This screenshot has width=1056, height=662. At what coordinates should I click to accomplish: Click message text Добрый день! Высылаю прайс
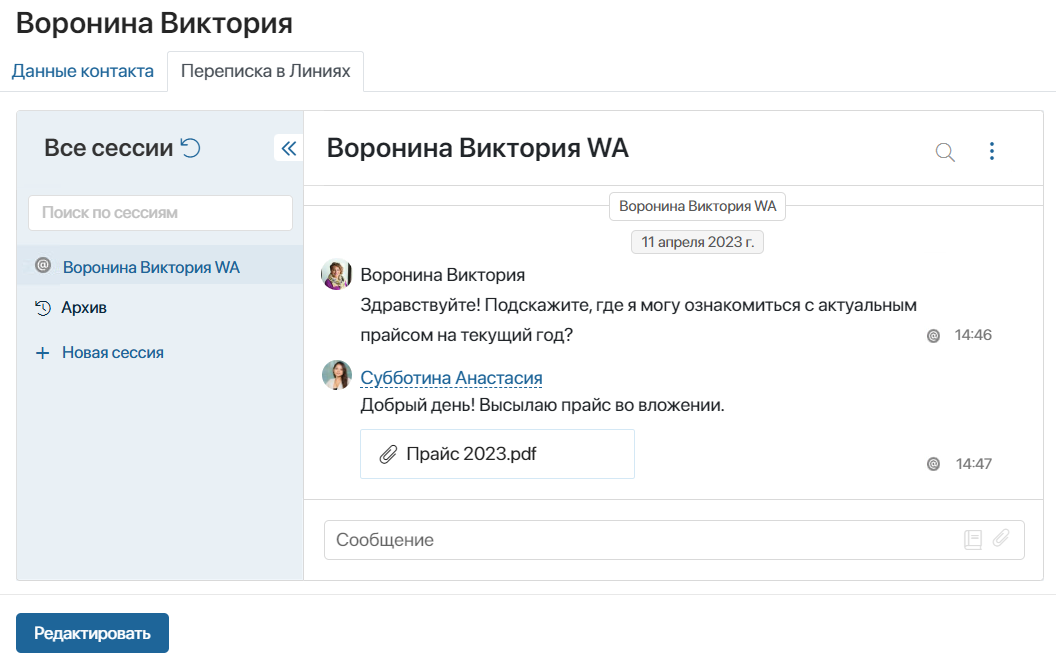point(542,405)
